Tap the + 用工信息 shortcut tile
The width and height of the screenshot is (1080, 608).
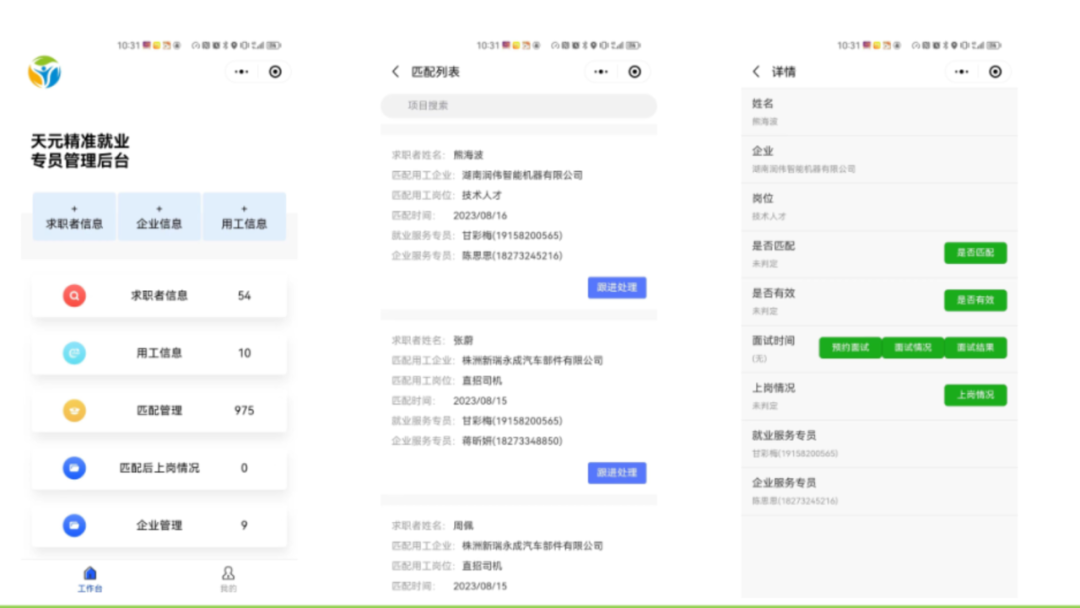click(244, 217)
